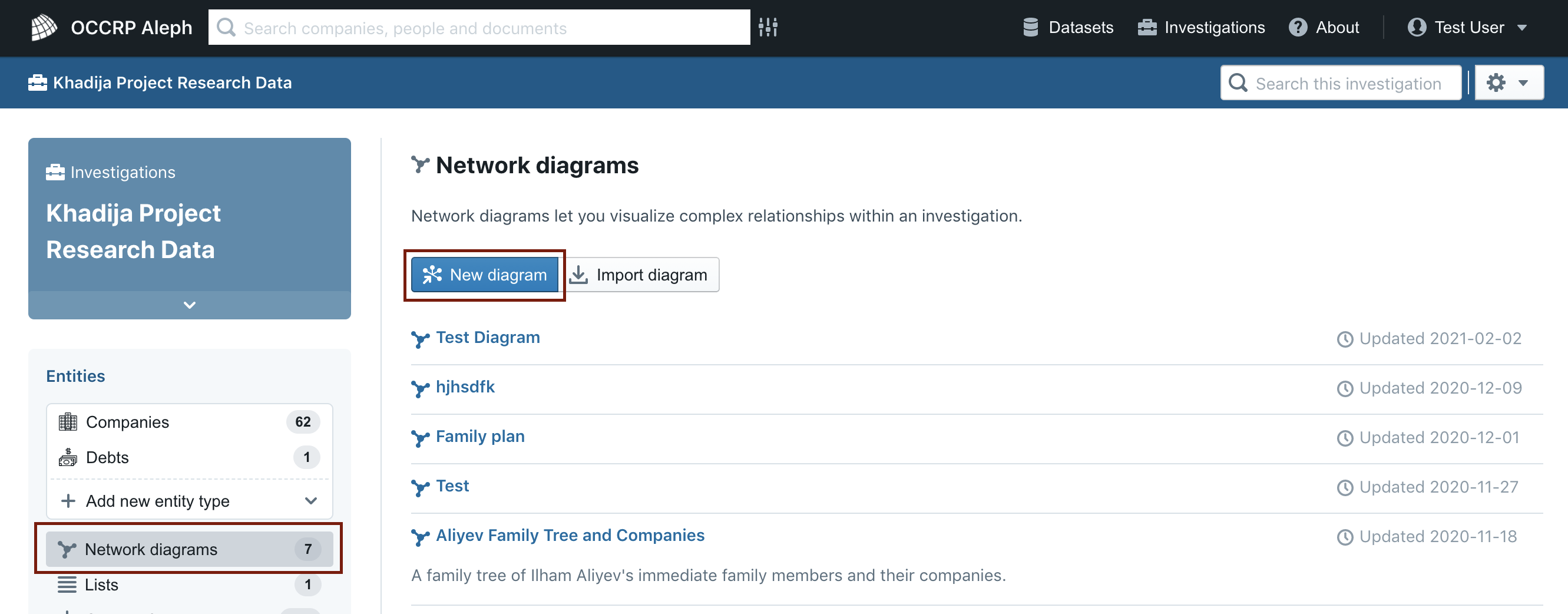Viewport: 1568px width, 614px height.
Task: Select Companies in the Entities list
Action: click(189, 421)
